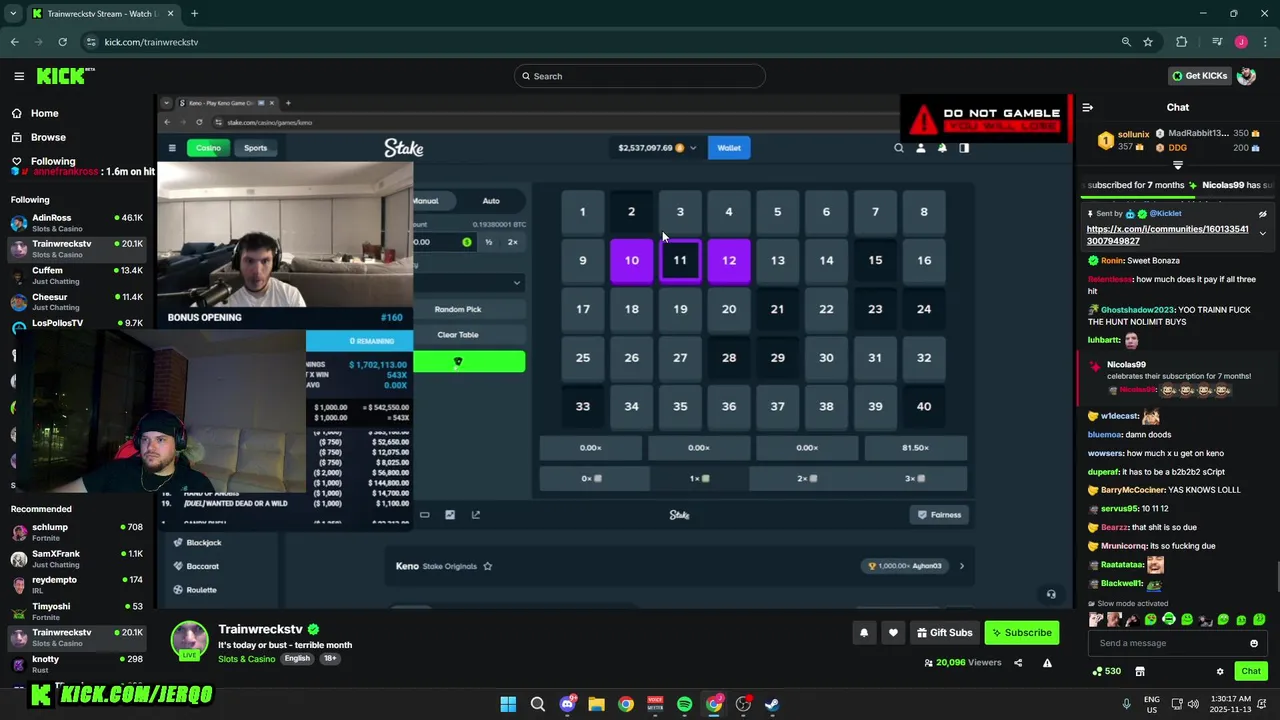The width and height of the screenshot is (1280, 720).
Task: Click Clear Table in Stake keno panel
Action: pyautogui.click(x=458, y=335)
